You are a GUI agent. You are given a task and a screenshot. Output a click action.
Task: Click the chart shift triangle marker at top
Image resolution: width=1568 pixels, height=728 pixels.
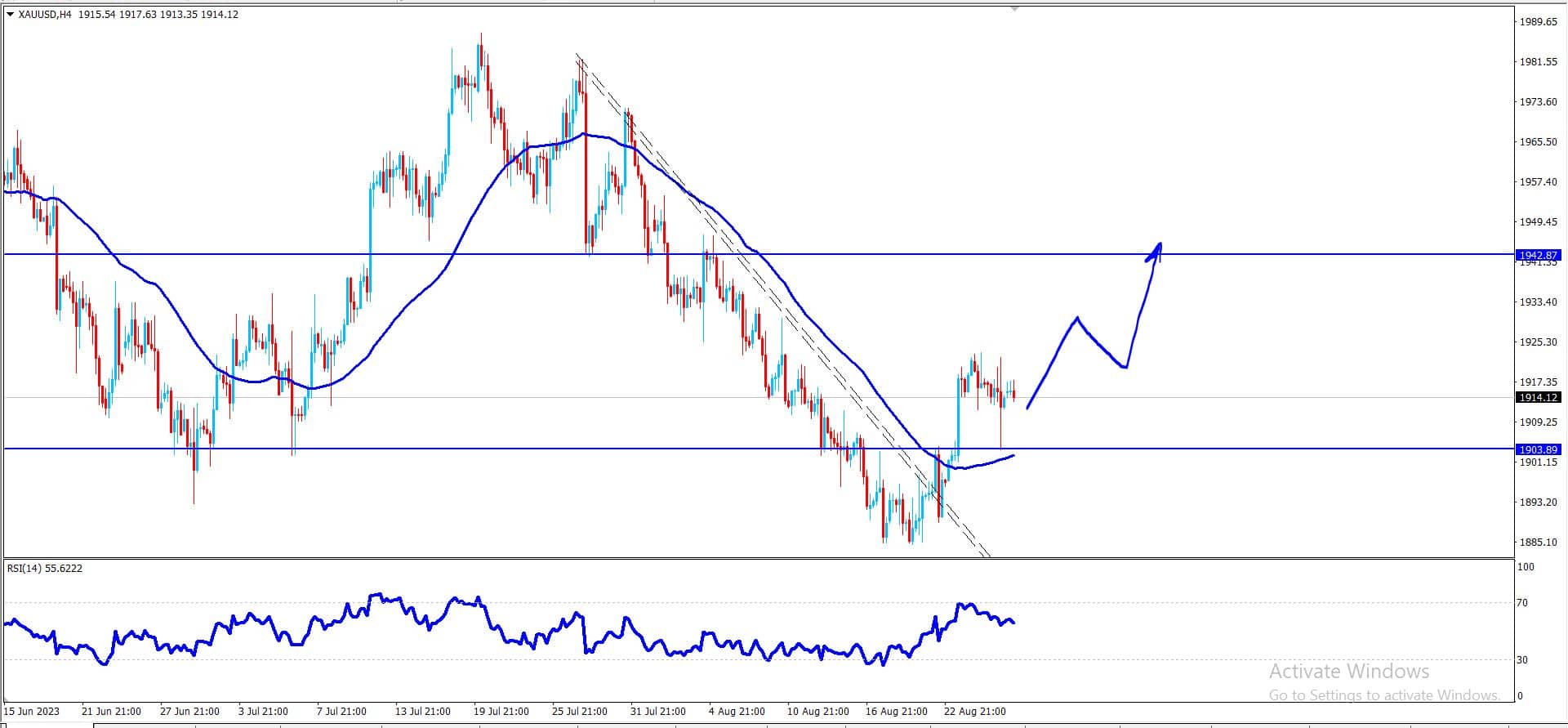click(x=1015, y=8)
